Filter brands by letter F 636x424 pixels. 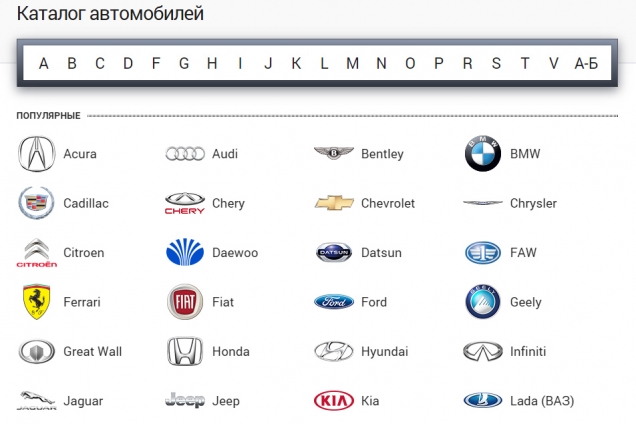click(156, 63)
